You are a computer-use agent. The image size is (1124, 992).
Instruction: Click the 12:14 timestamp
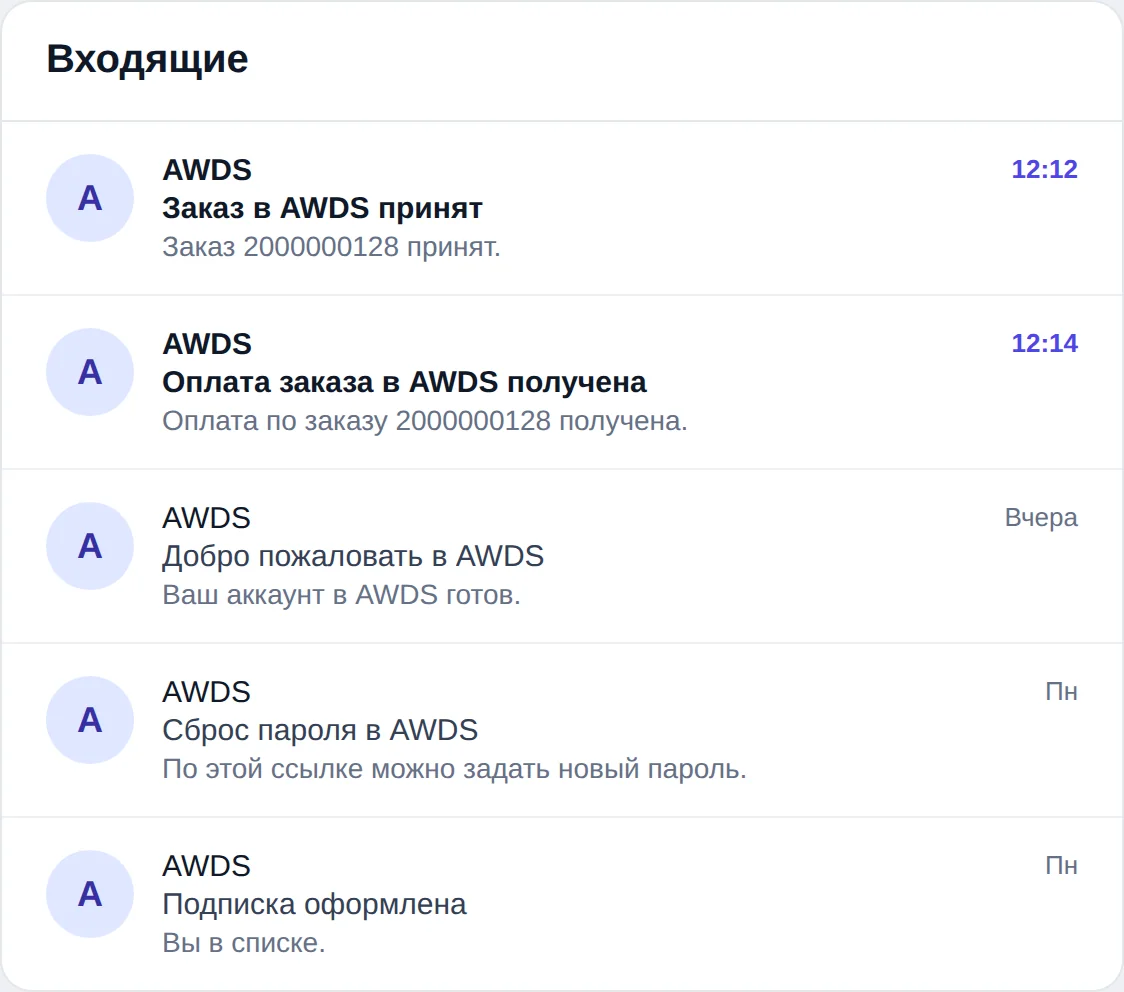point(1044,343)
